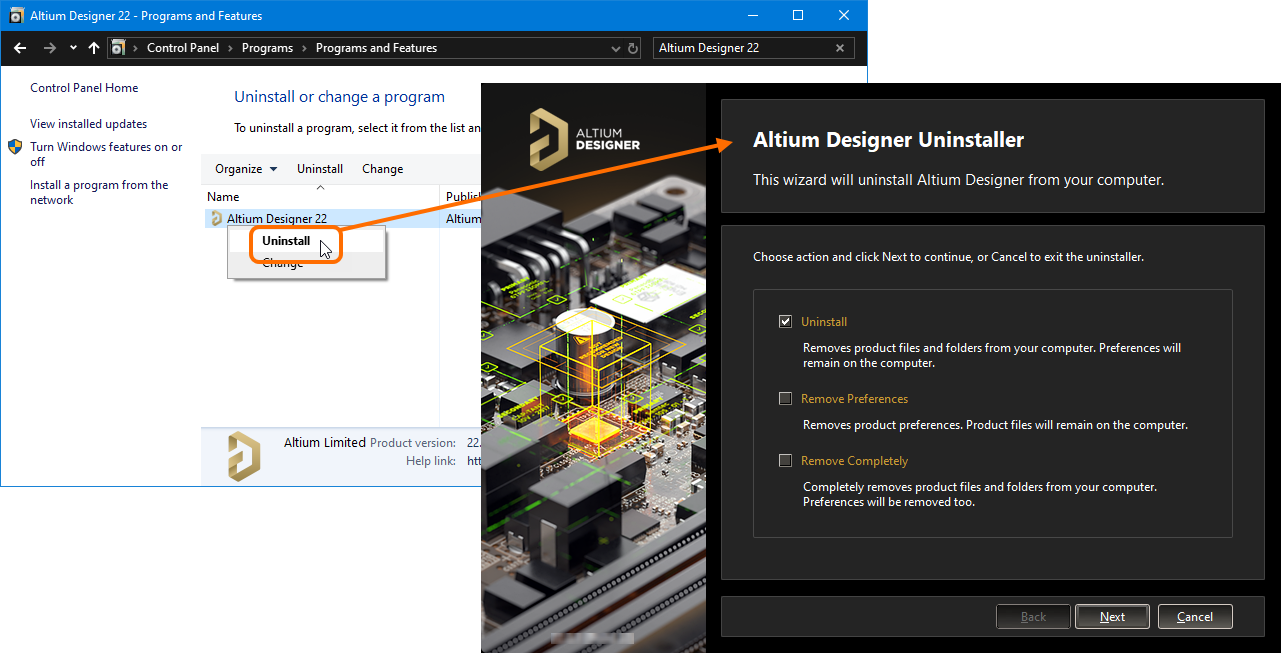Open the Organize dropdown menu

tap(246, 169)
